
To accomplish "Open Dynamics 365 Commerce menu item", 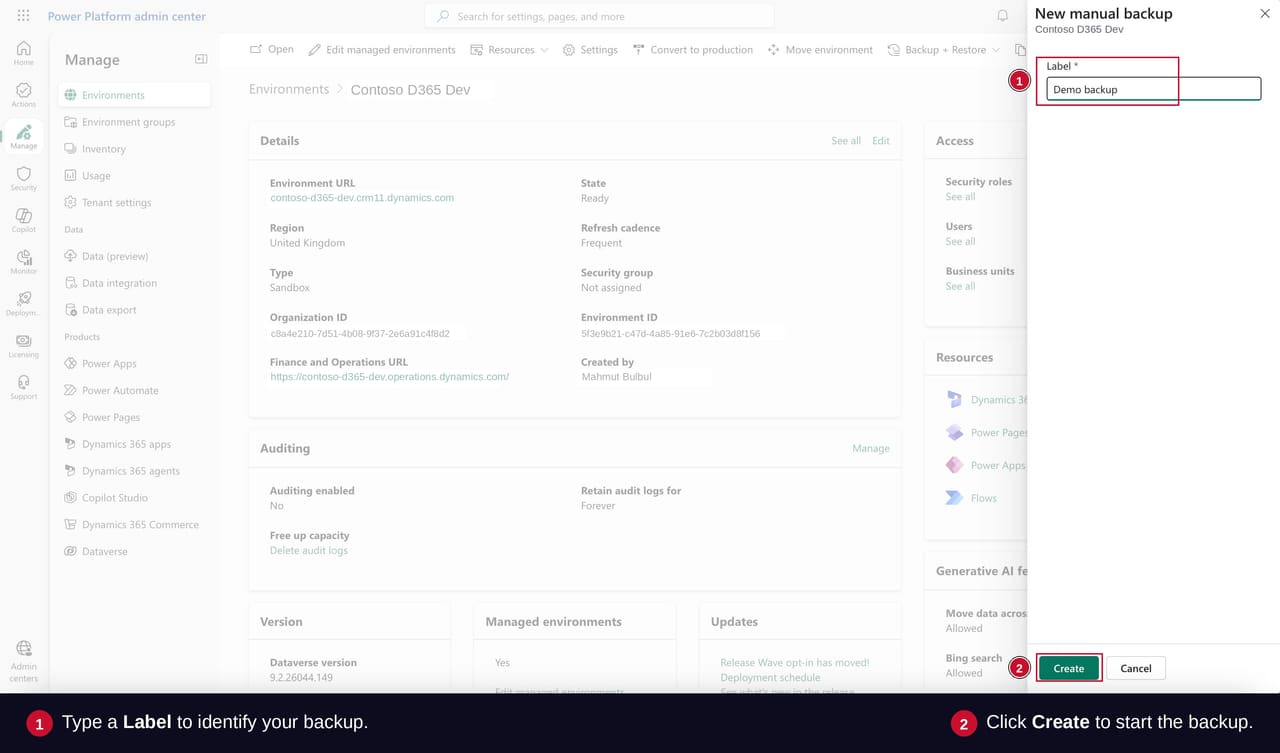I will click(134, 524).
